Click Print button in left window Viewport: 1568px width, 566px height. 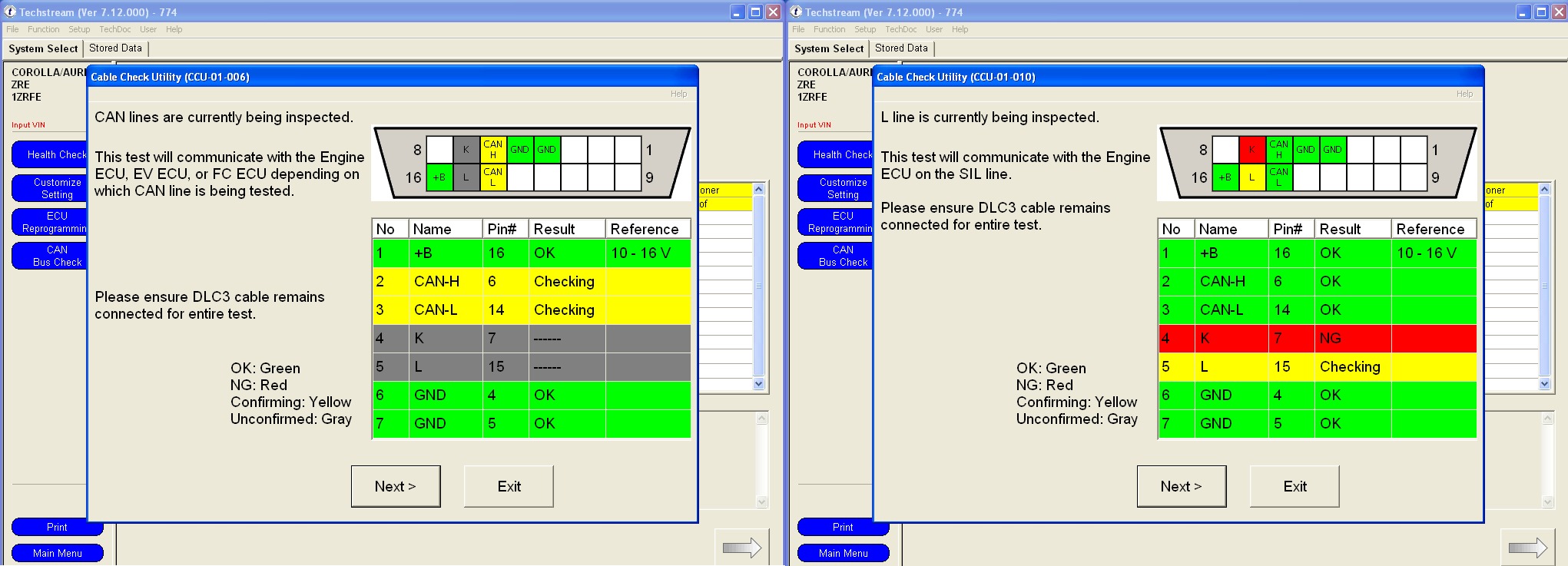click(57, 527)
